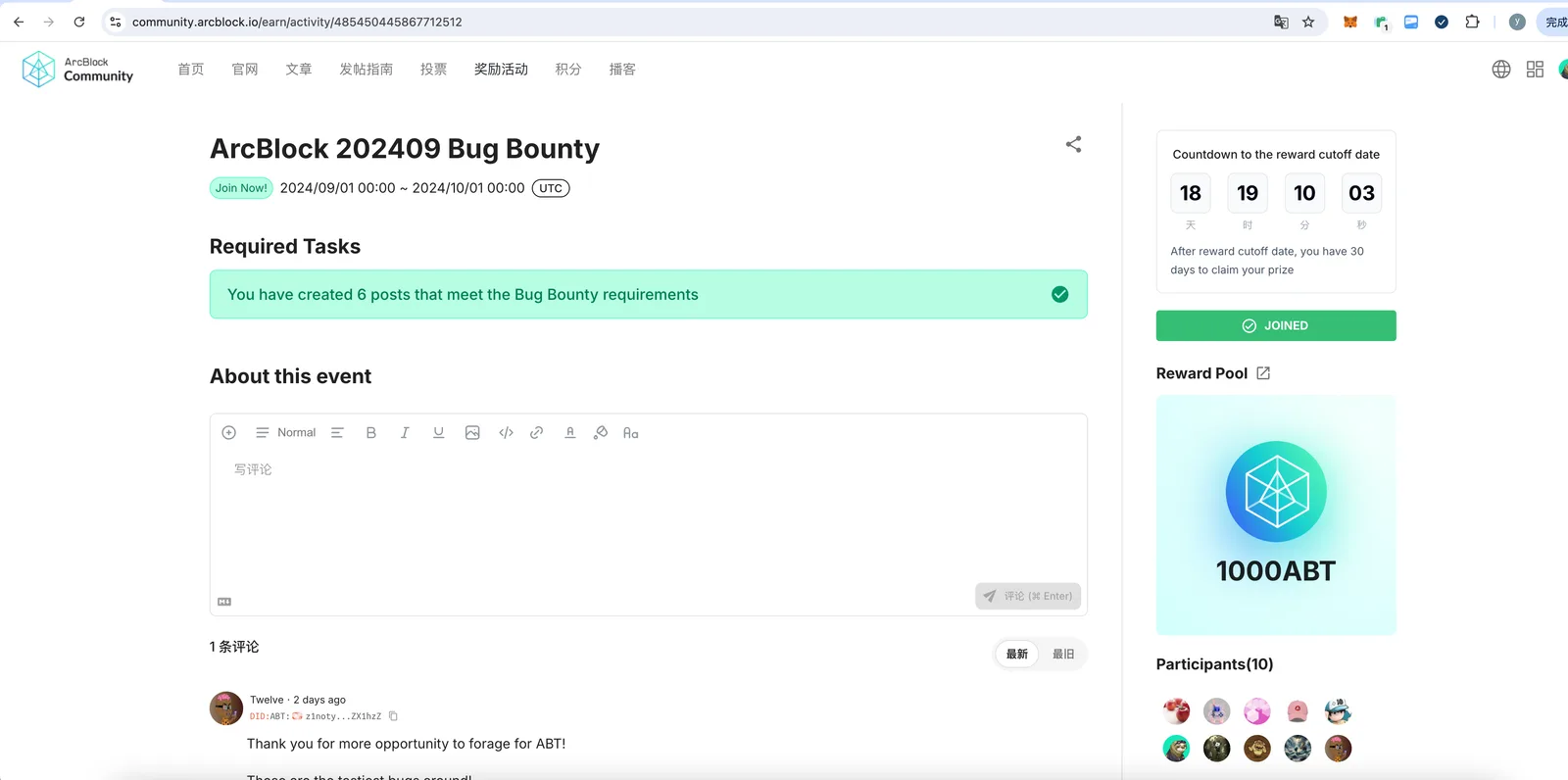Open Twelve's user profile name
Viewport: 1568px width, 780px height.
(x=267, y=700)
